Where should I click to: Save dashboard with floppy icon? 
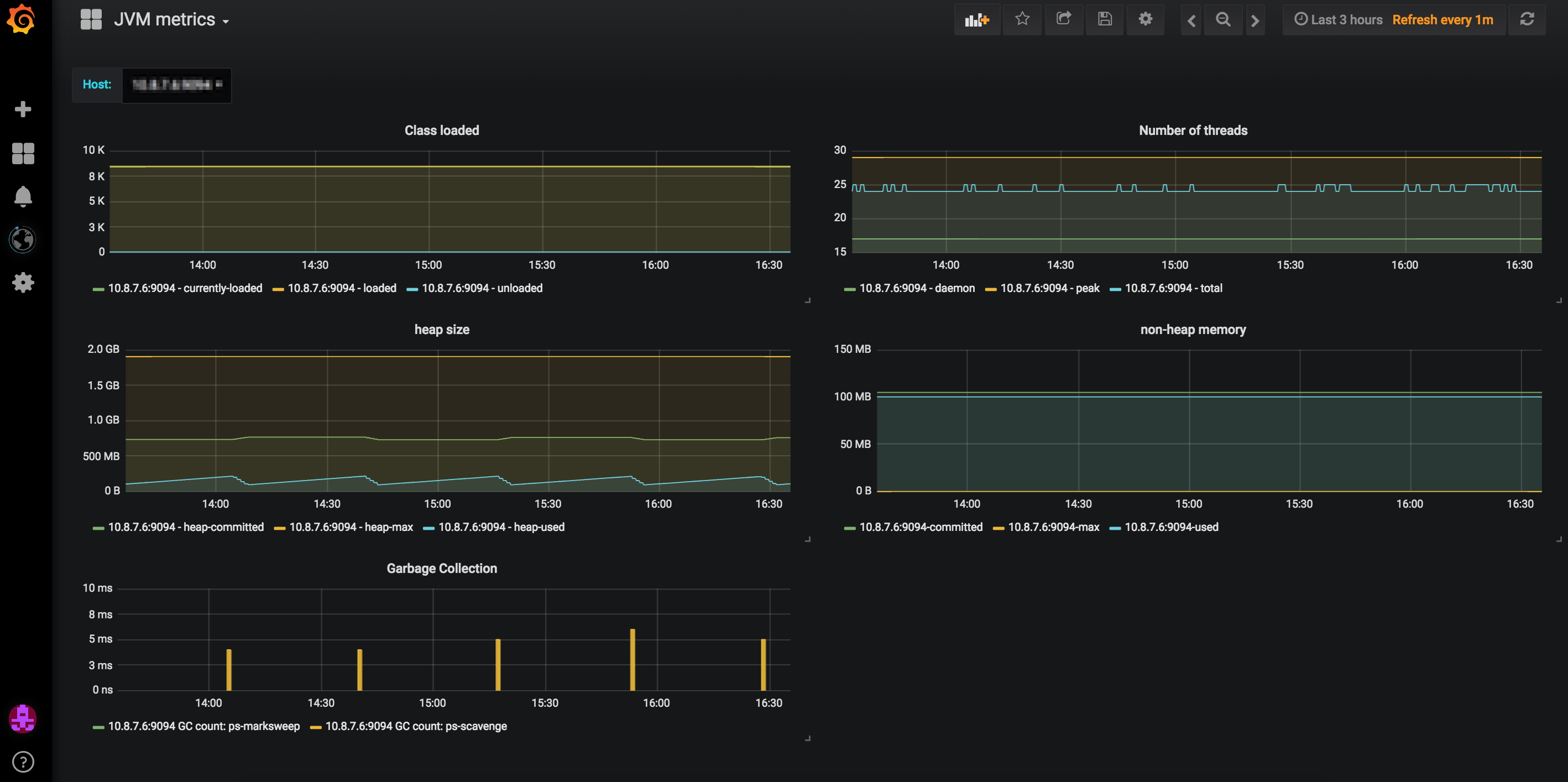point(1104,19)
